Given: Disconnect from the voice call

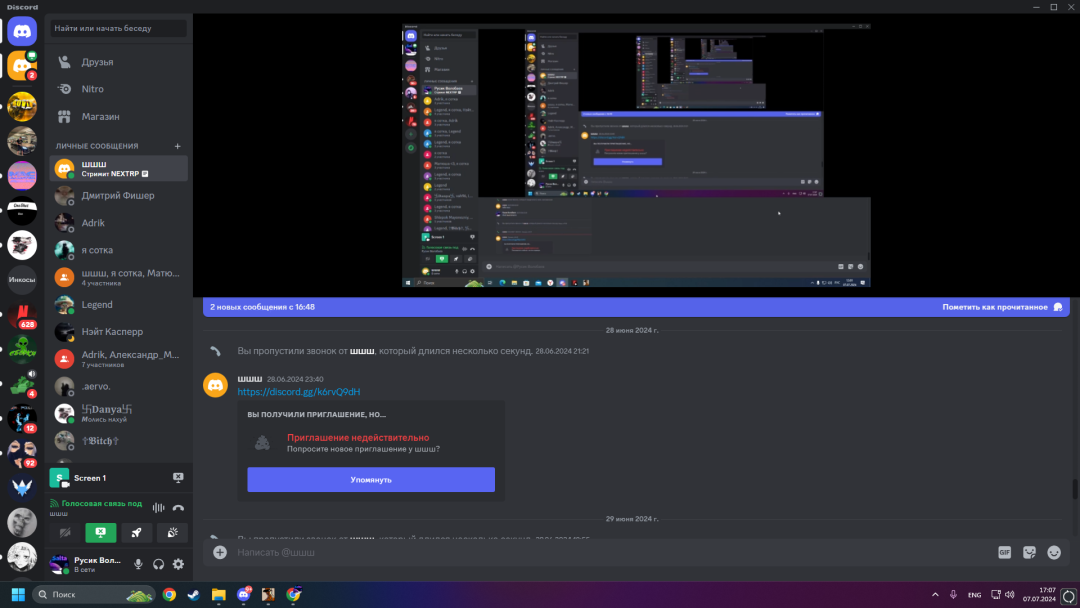Looking at the screenshot, I should tap(178, 507).
